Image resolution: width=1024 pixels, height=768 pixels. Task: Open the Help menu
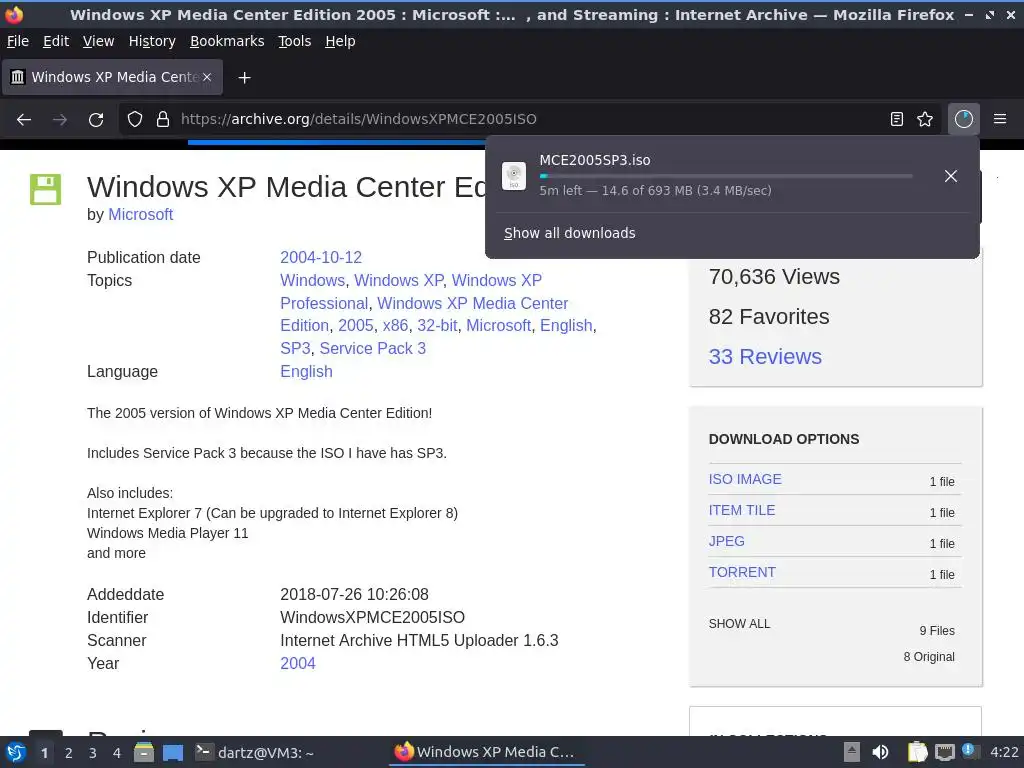pyautogui.click(x=340, y=41)
